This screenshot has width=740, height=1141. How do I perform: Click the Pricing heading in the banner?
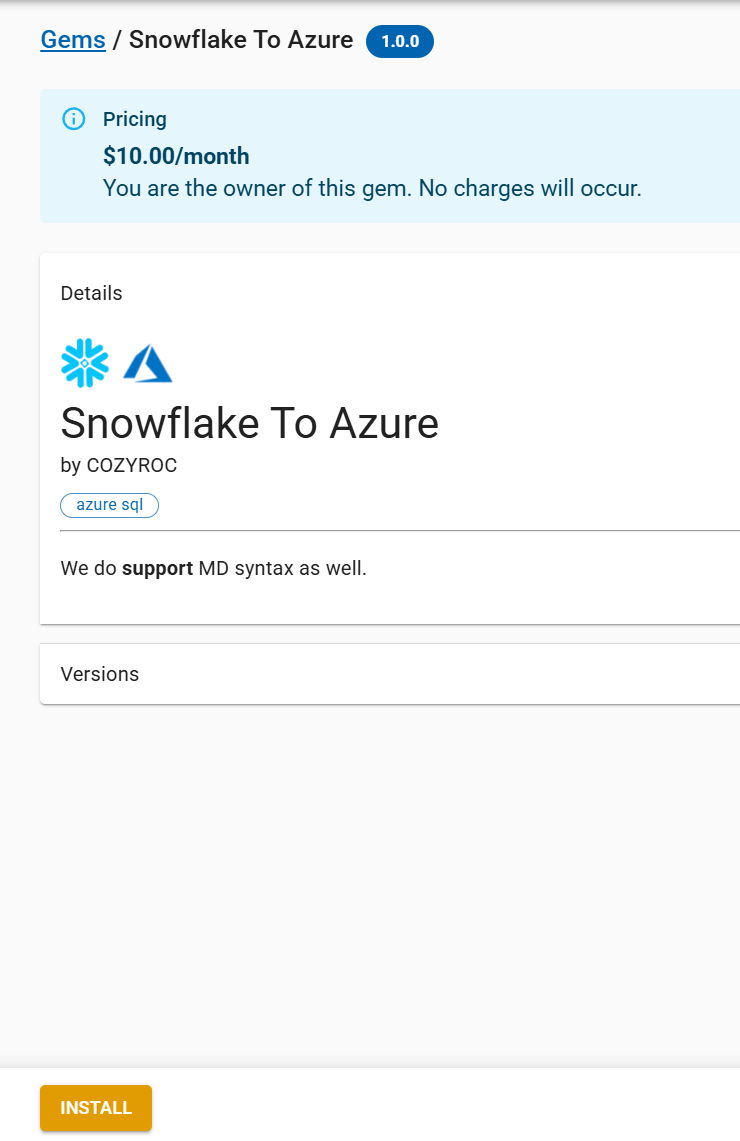(x=135, y=119)
